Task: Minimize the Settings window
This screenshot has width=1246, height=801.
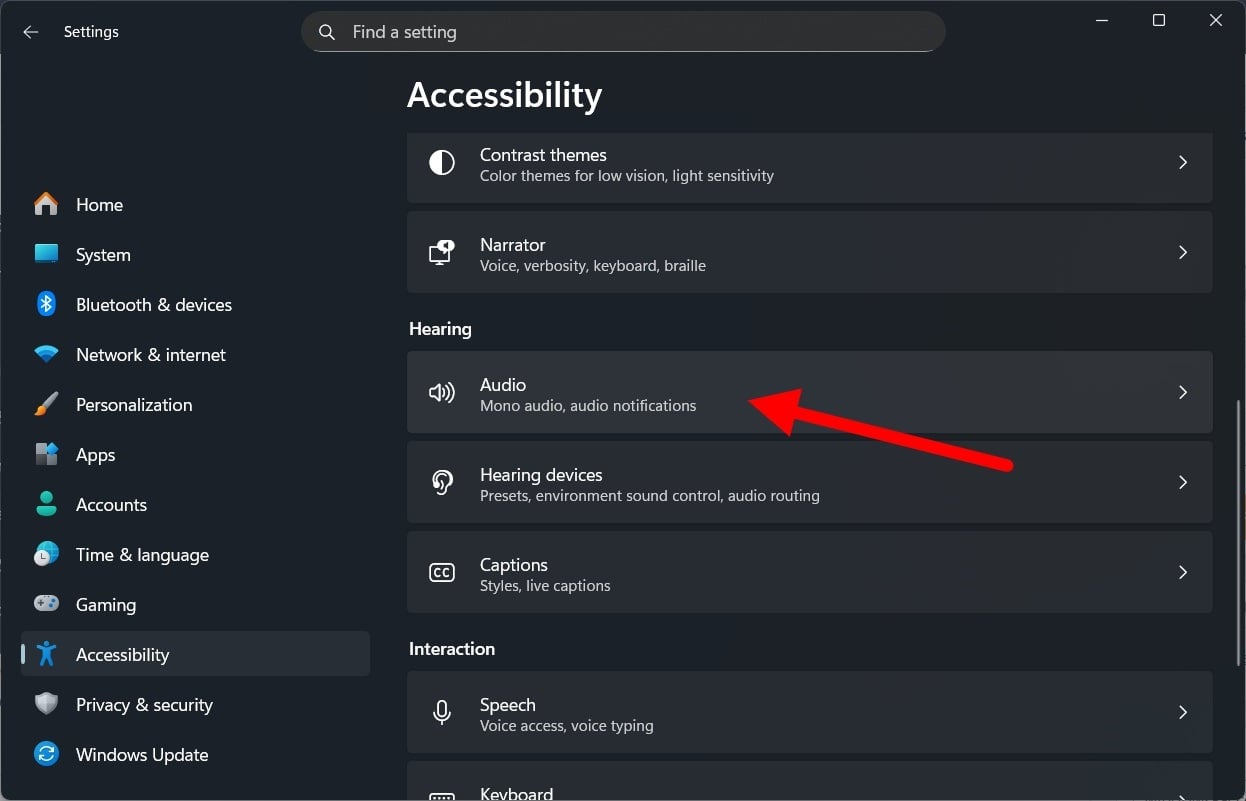Action: pos(1102,20)
